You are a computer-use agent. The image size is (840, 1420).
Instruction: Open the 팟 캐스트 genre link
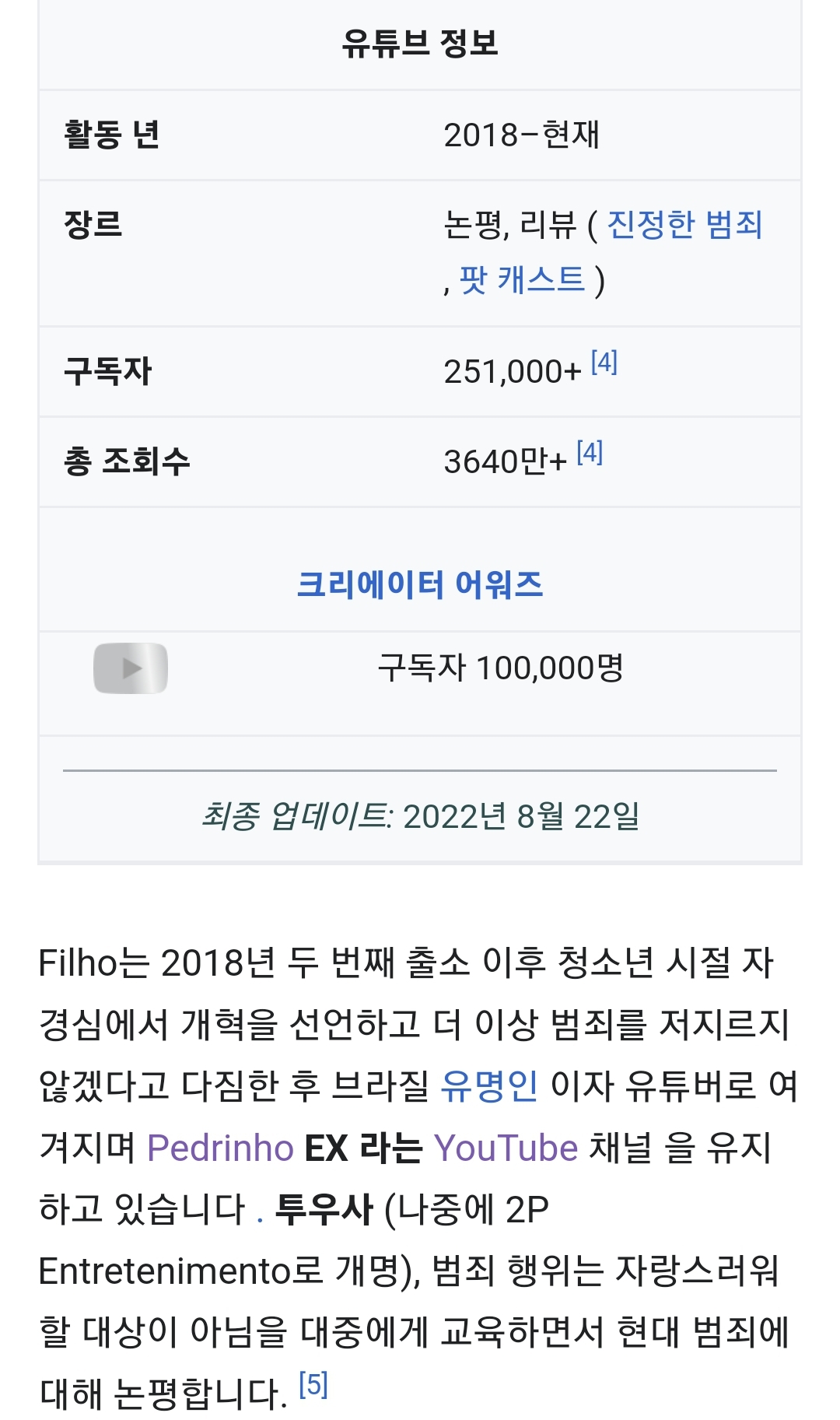click(x=522, y=280)
